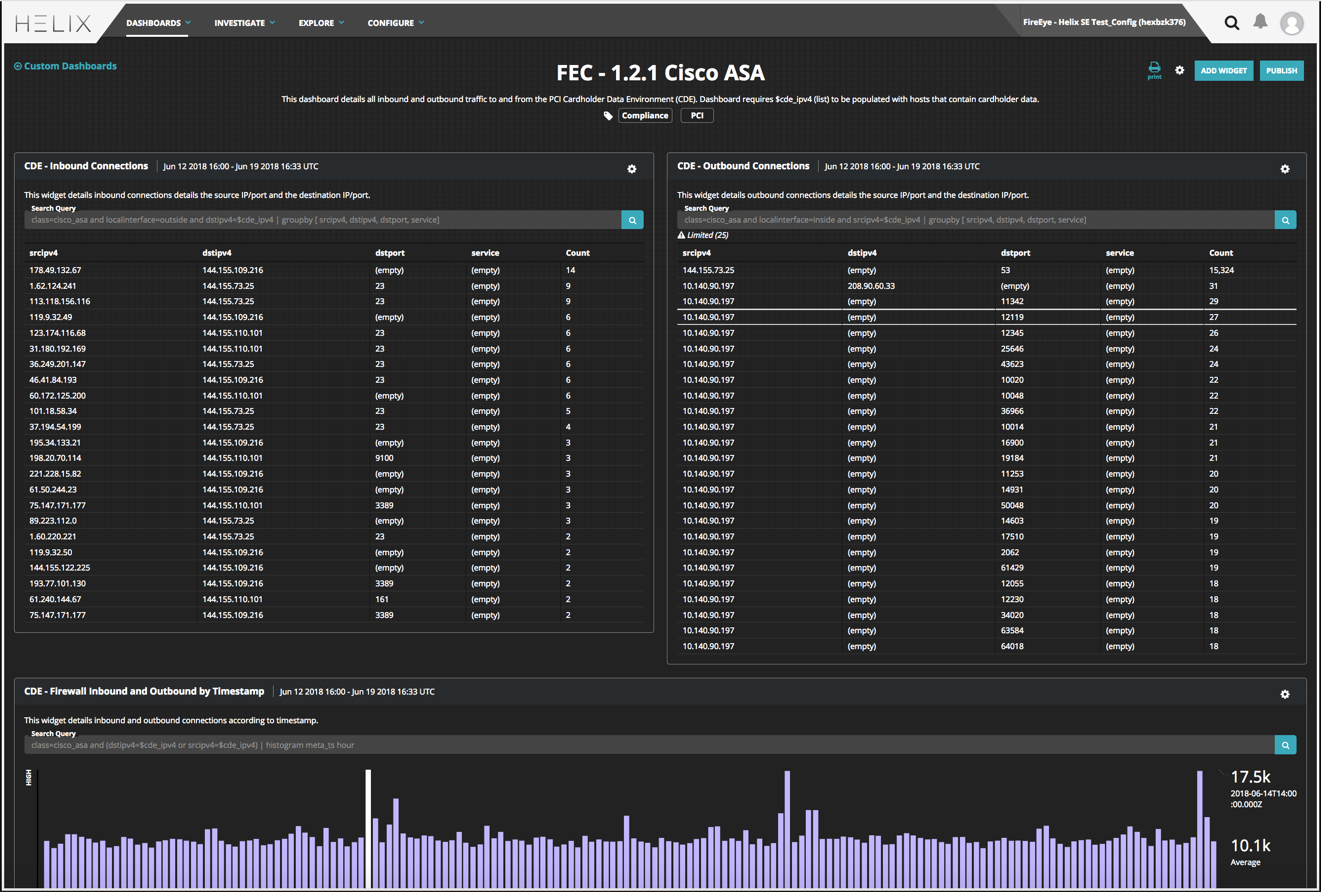
Task: Open the global search magnifier icon
Action: pos(1232,23)
